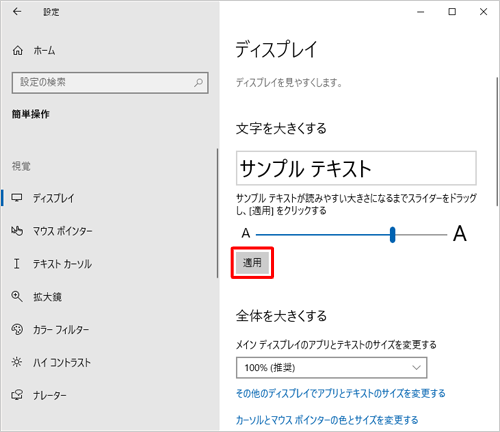This screenshot has height=432, width=500.
Task: Click the サンプル テキスト preview box
Action: pos(356,168)
